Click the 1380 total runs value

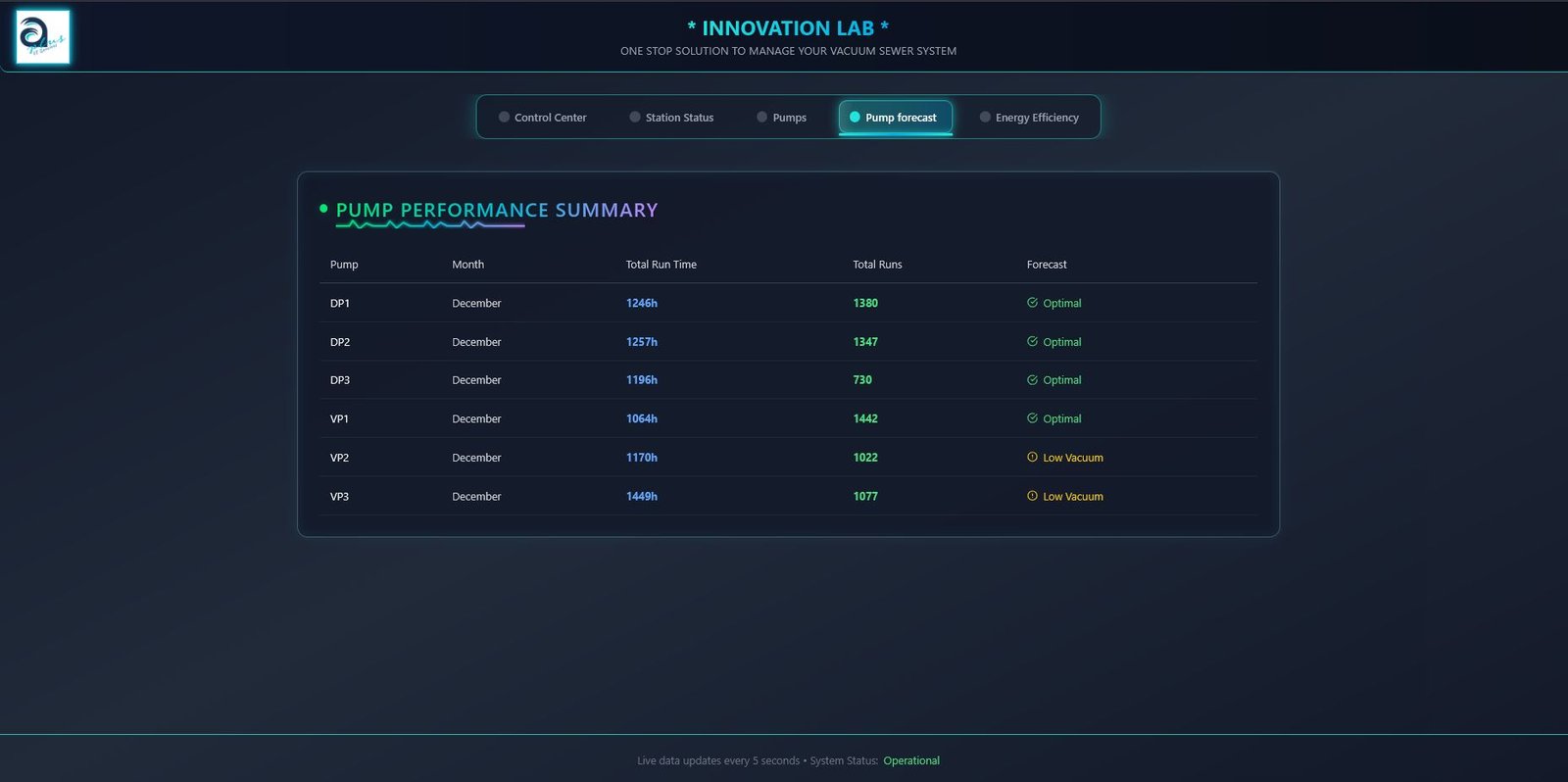tap(865, 304)
